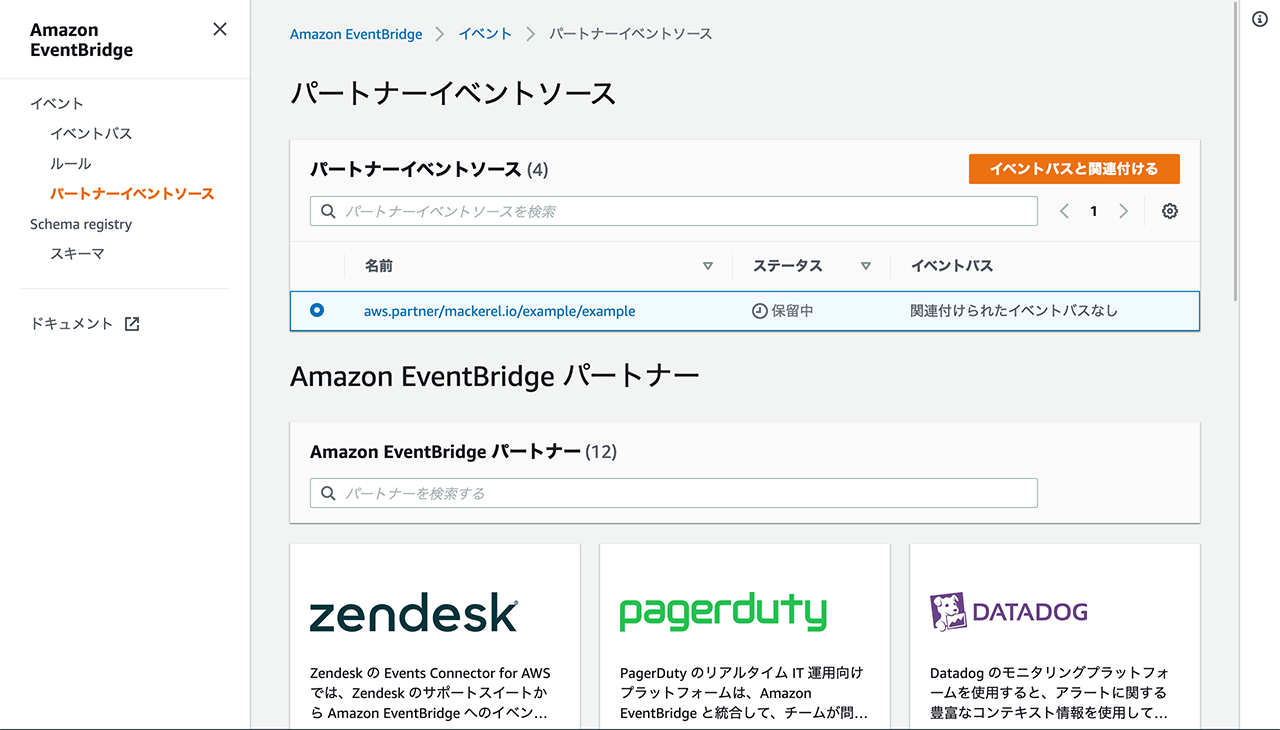Image resolution: width=1280 pixels, height=730 pixels.
Task: Click the Datadog logo
Action: (1008, 612)
